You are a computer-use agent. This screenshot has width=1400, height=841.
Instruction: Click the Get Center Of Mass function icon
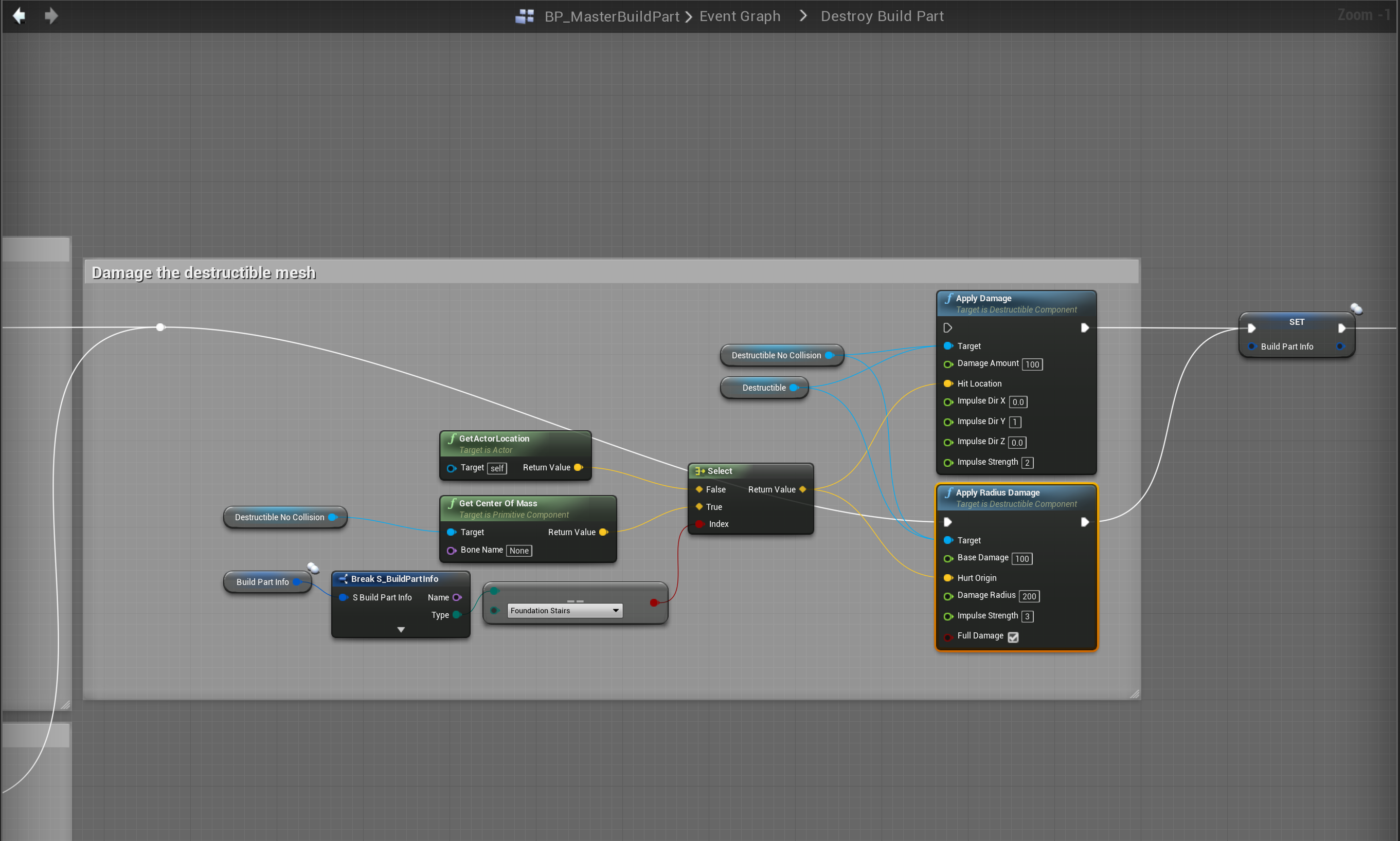(x=452, y=503)
